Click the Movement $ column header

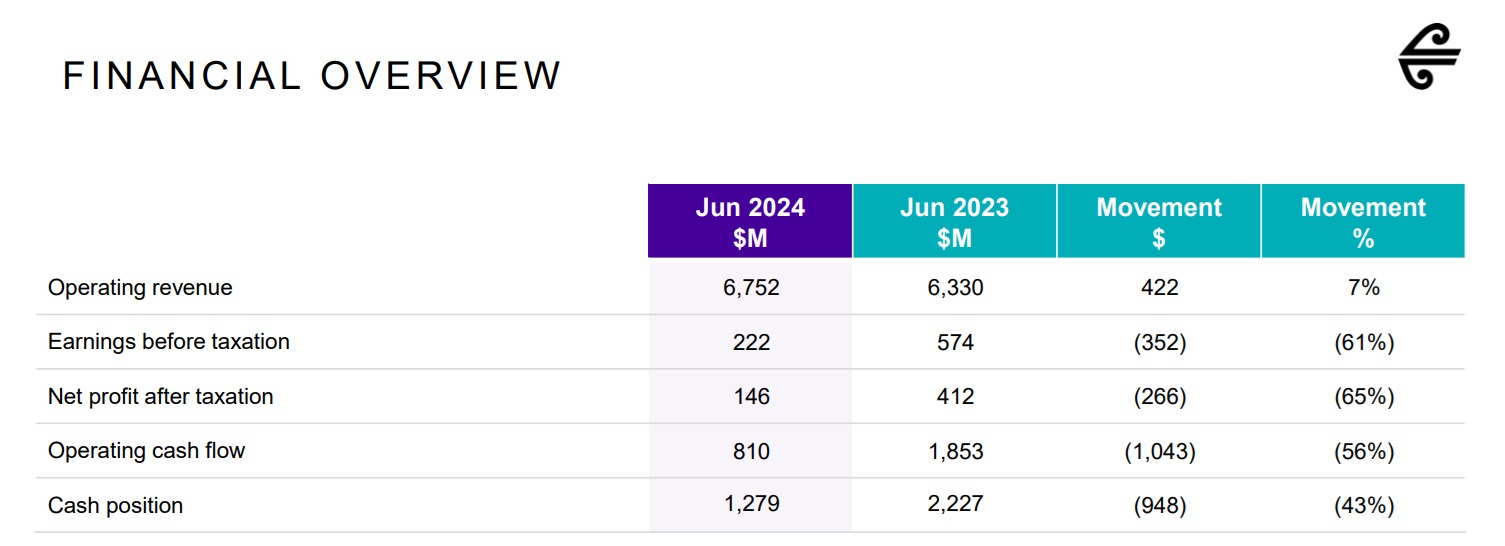(x=1159, y=222)
